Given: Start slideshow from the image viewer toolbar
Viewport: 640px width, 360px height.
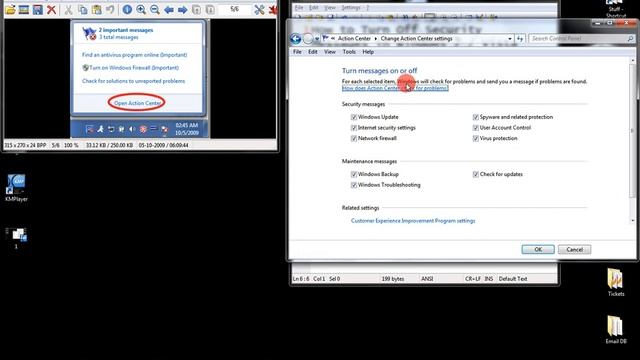Looking at the screenshot, I should (24, 9).
